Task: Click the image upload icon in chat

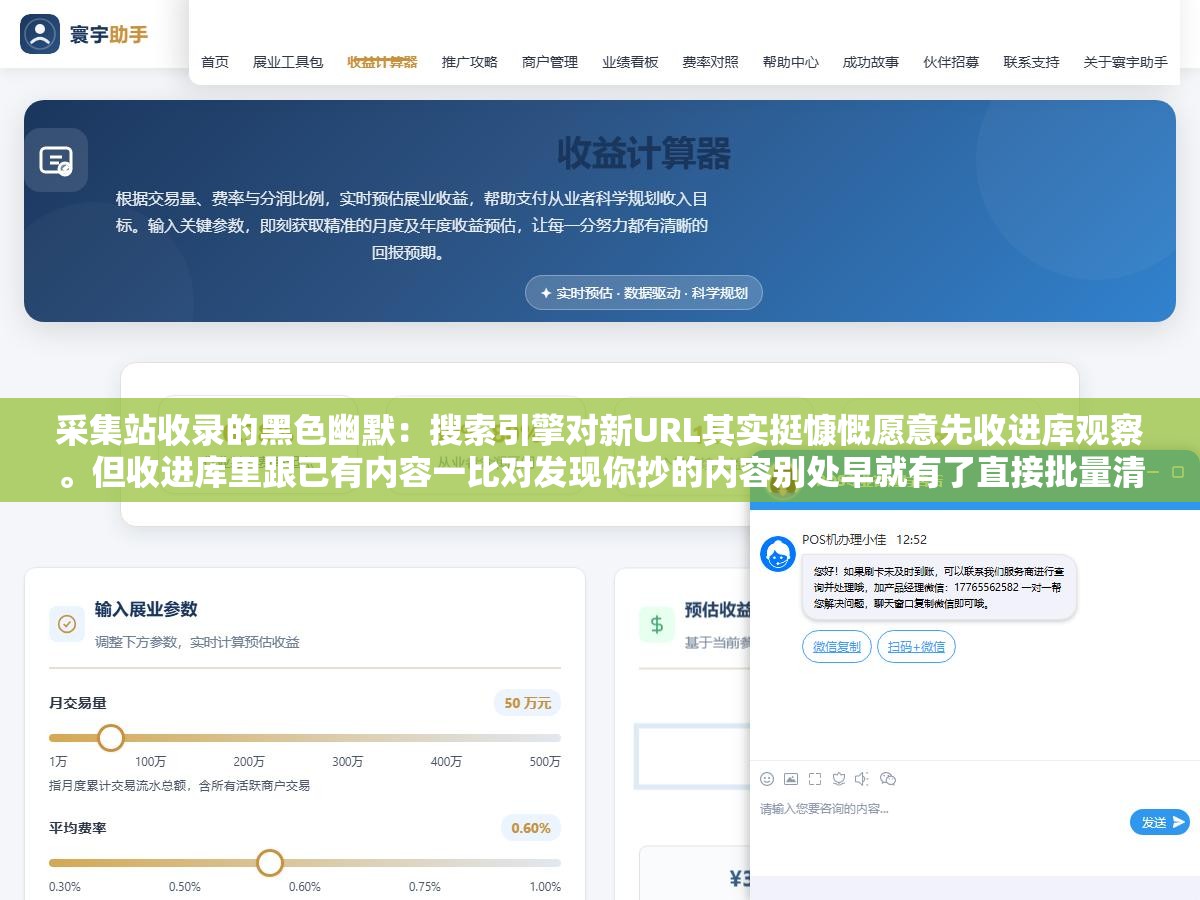Action: pos(791,779)
